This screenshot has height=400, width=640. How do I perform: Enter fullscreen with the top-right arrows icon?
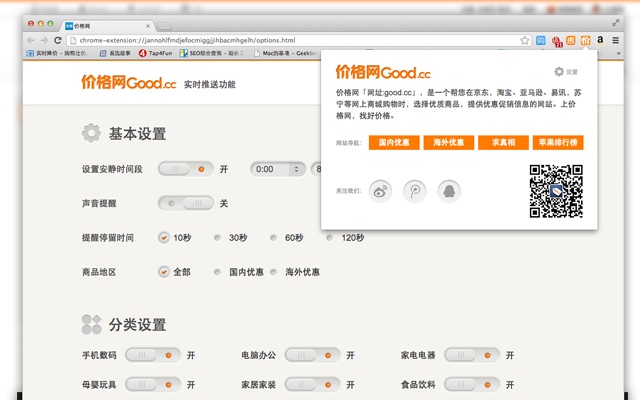tap(616, 23)
